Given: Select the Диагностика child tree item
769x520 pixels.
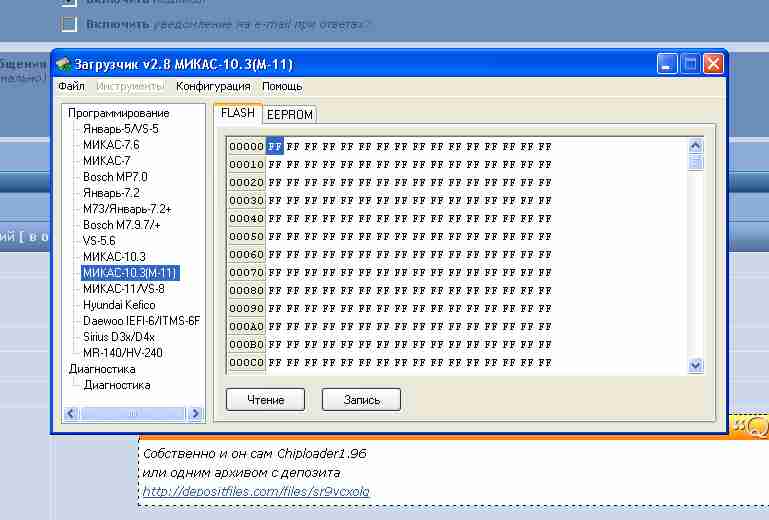Looking at the screenshot, I should (x=117, y=385).
